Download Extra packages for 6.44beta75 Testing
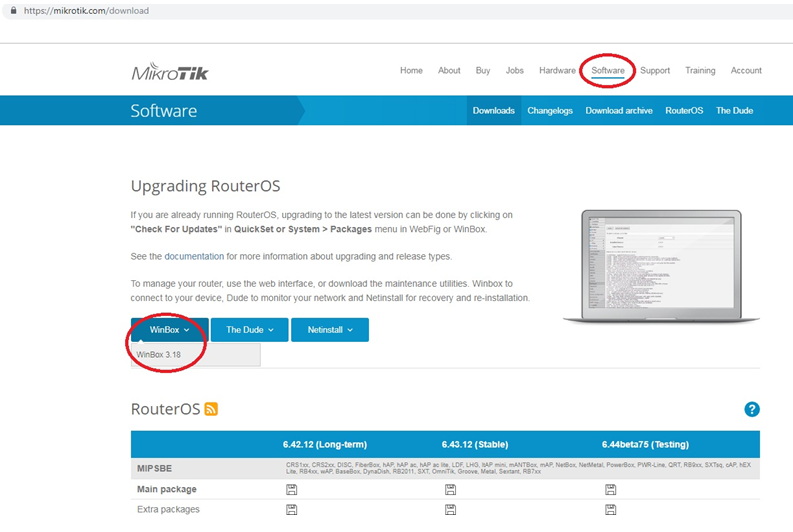This screenshot has height=532, width=793. (610, 510)
